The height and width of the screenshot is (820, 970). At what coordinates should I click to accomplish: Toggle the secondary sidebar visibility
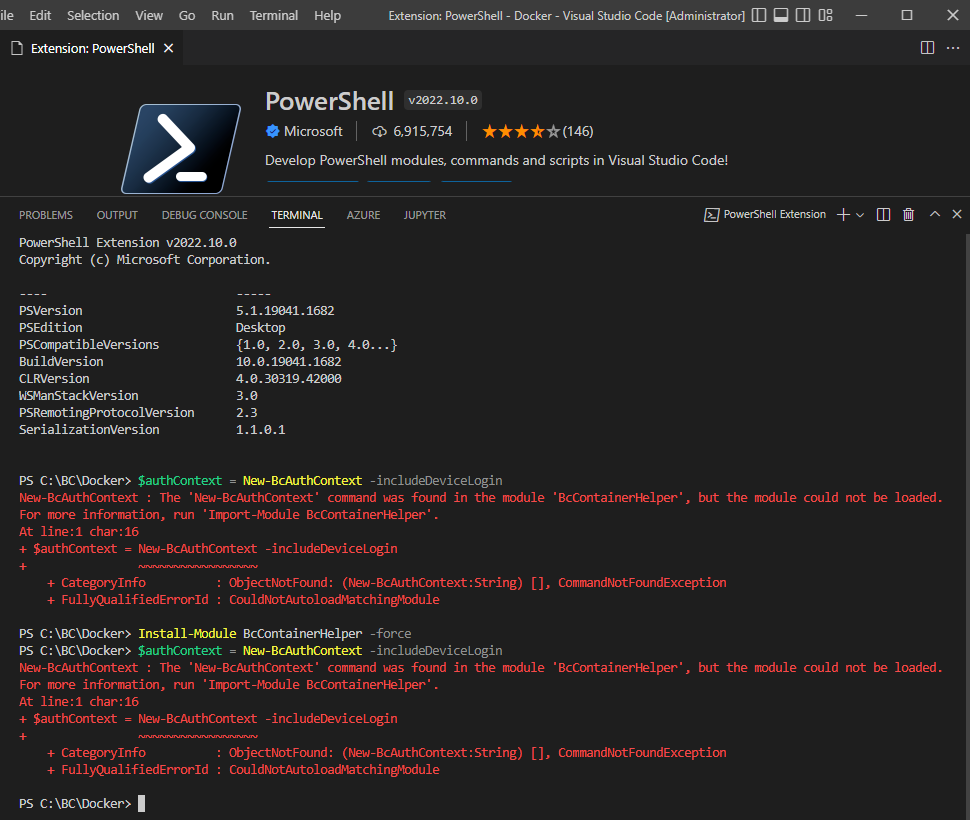pyautogui.click(x=803, y=14)
